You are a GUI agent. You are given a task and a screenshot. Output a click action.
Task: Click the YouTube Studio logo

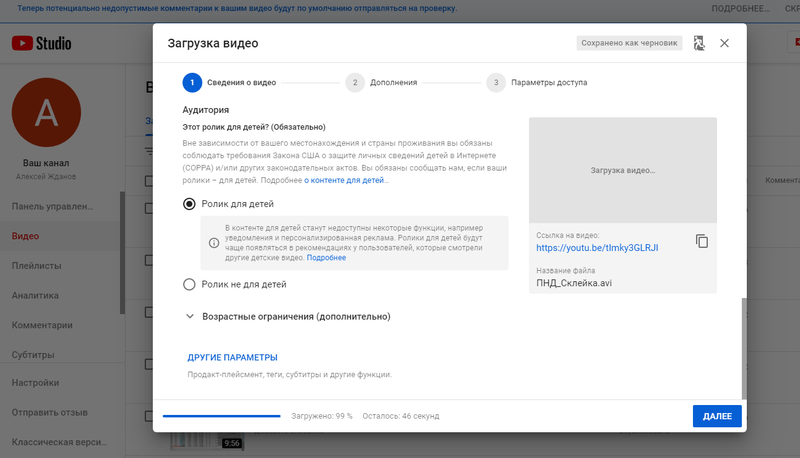tap(41, 43)
